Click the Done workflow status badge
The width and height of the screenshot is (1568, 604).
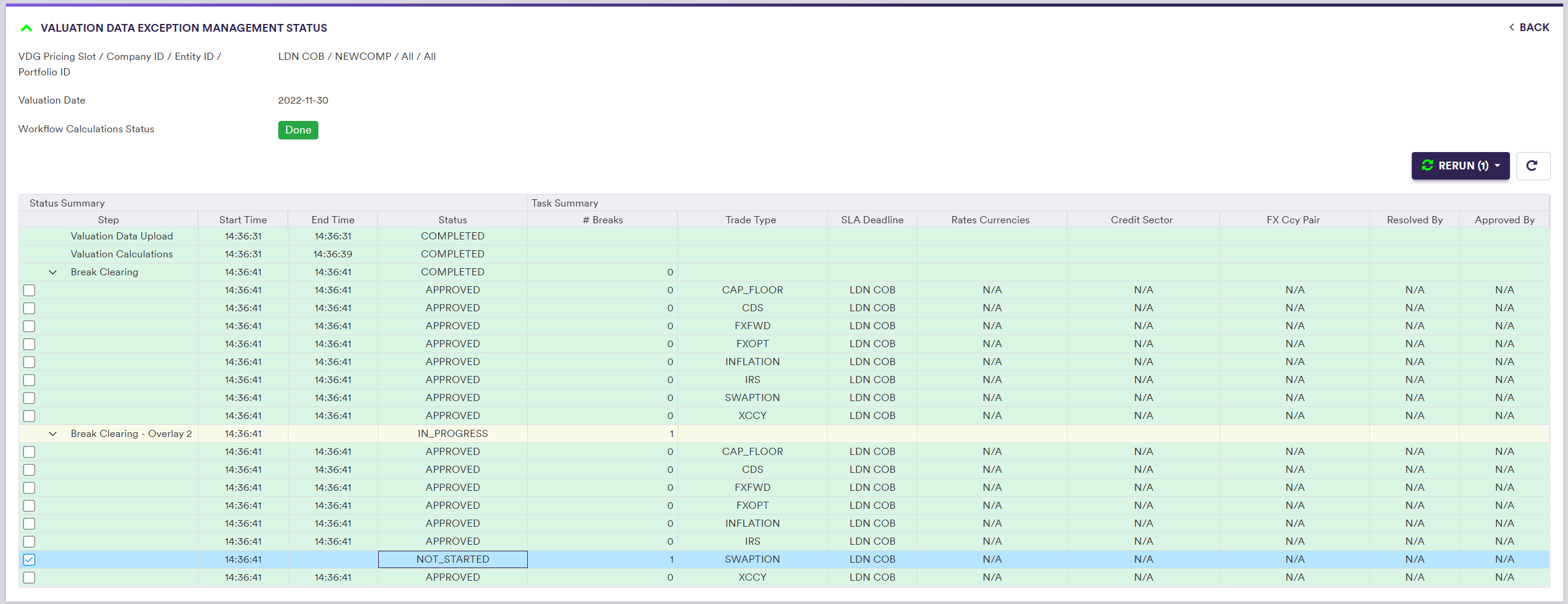(x=297, y=130)
